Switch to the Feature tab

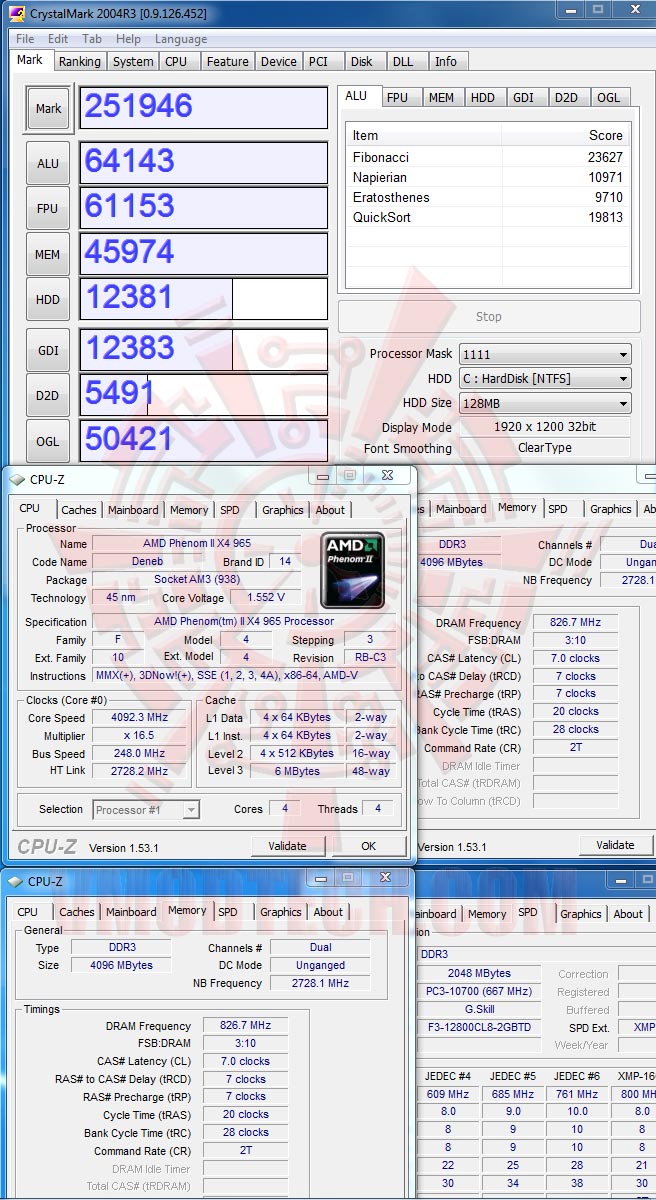227,61
